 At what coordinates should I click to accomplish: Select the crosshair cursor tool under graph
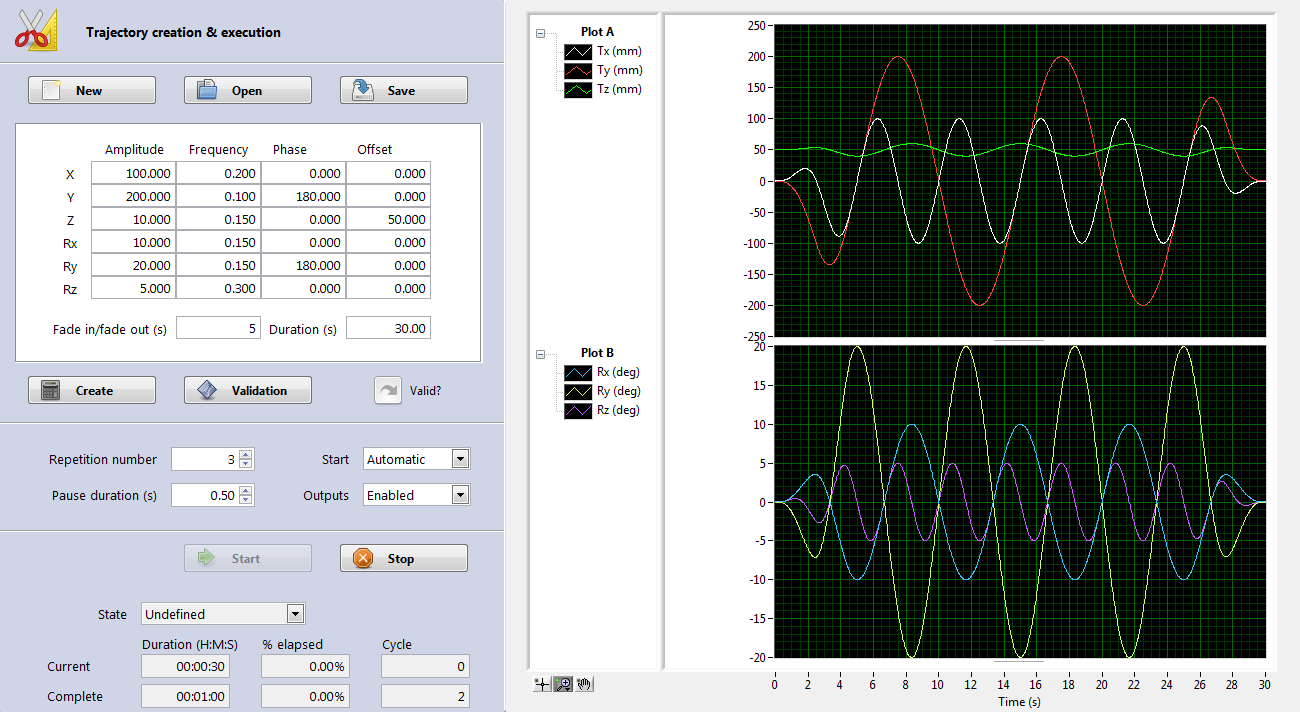coord(542,684)
